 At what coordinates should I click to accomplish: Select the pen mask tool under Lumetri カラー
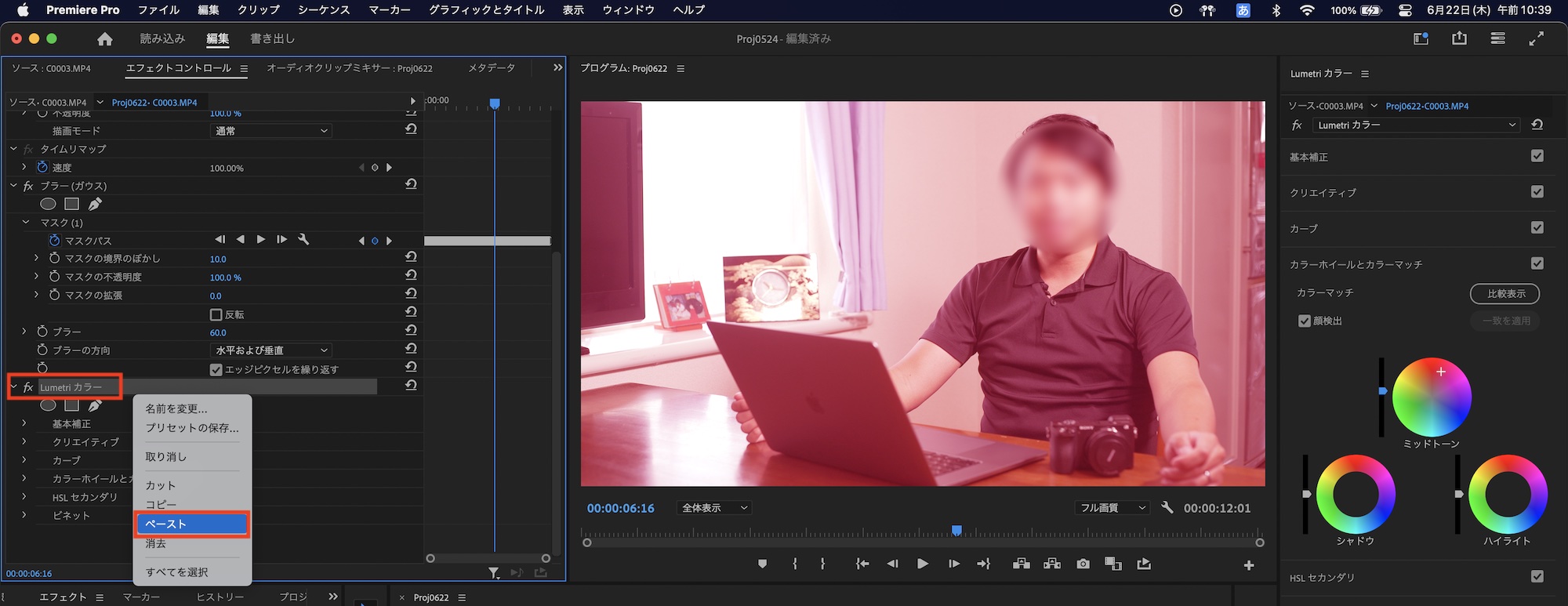coord(95,405)
